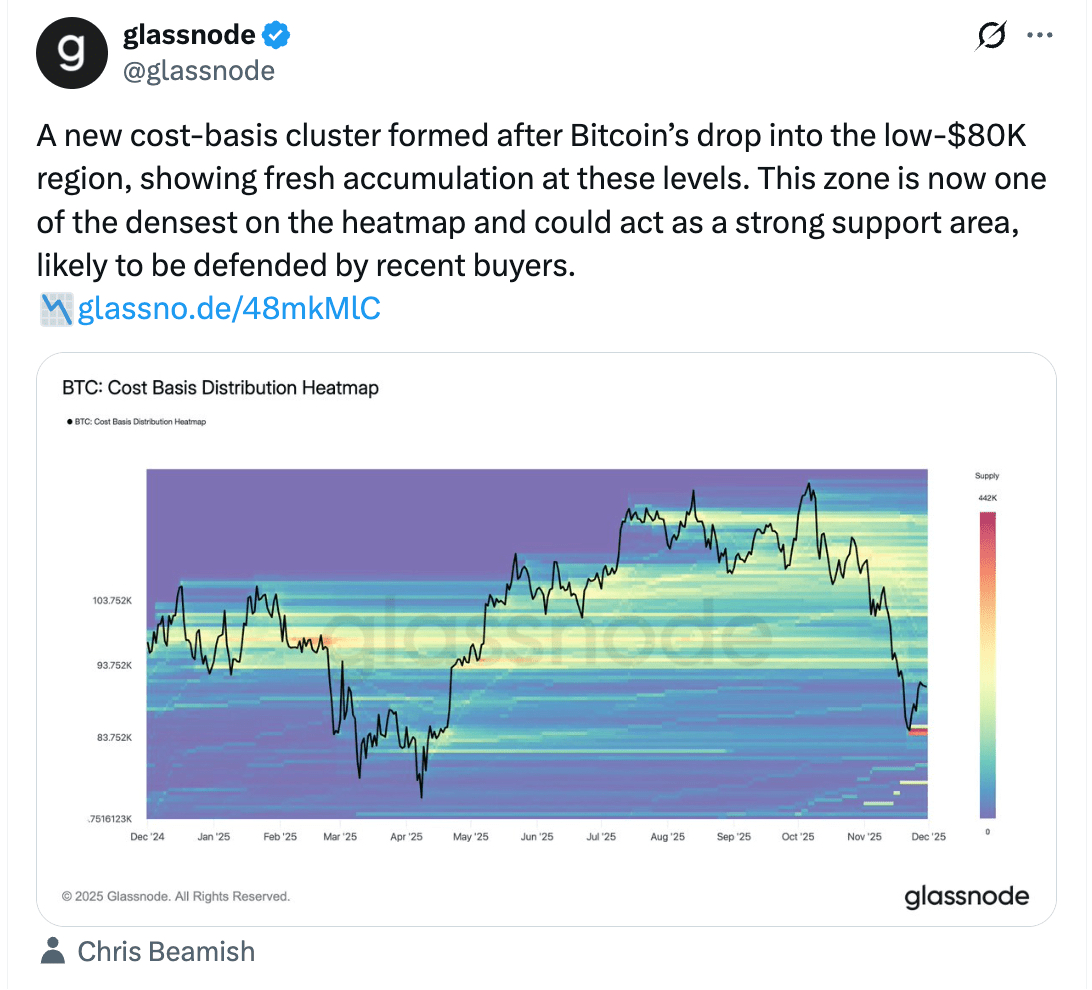The height and width of the screenshot is (990, 1092).
Task: Click the red dense cluster near 83.752K
Action: pyautogui.click(x=918, y=733)
